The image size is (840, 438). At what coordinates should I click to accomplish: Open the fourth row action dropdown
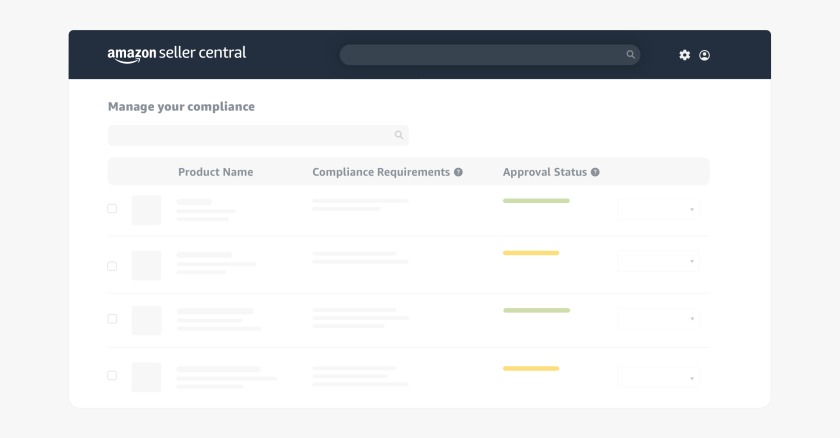(659, 378)
